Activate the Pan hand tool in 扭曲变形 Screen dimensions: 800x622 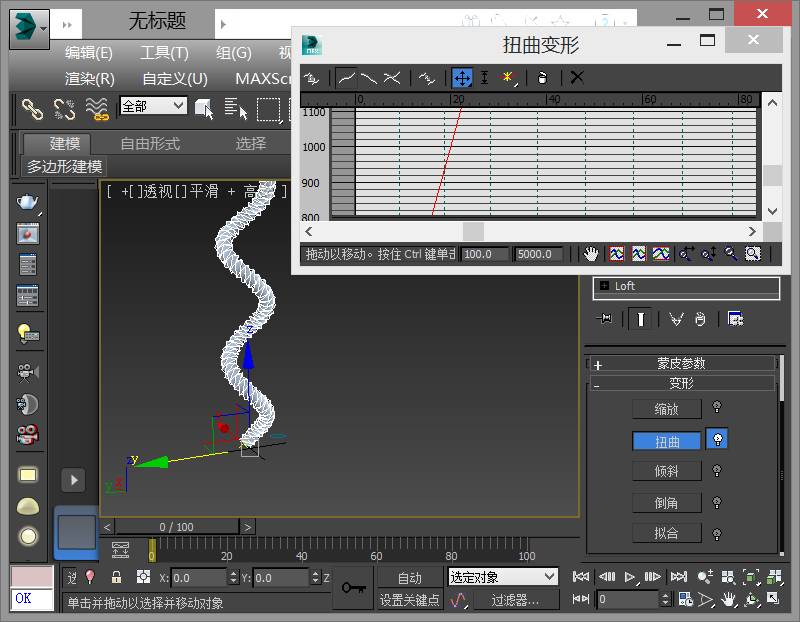click(x=591, y=254)
